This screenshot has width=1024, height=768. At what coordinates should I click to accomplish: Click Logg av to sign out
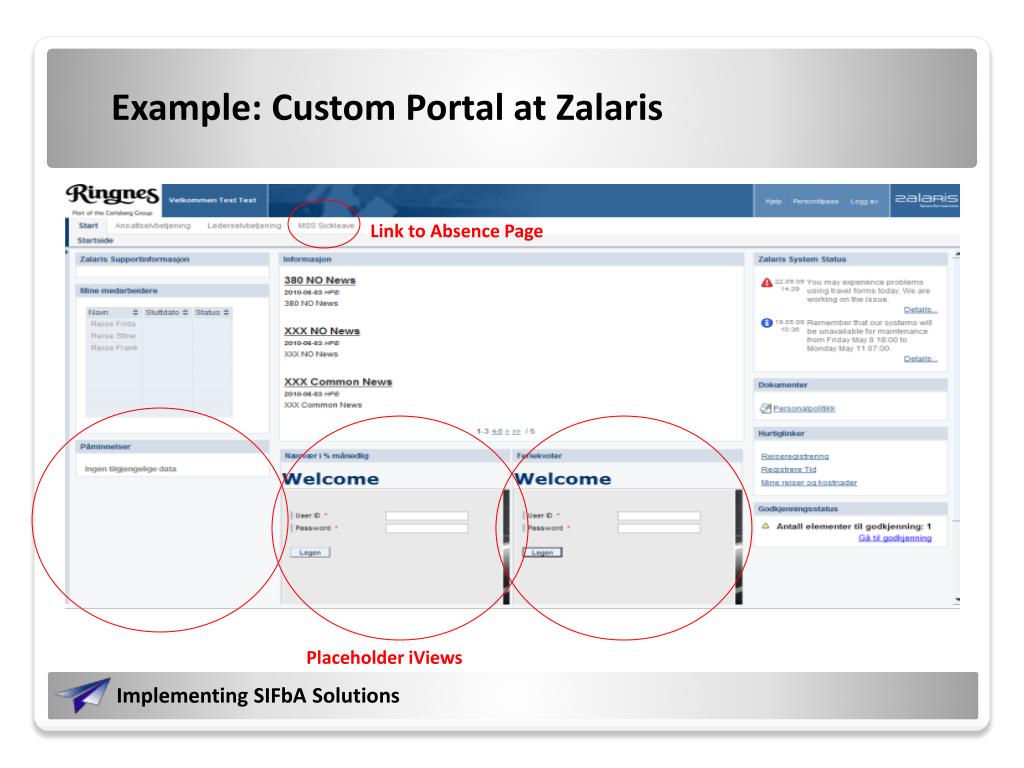tap(864, 201)
